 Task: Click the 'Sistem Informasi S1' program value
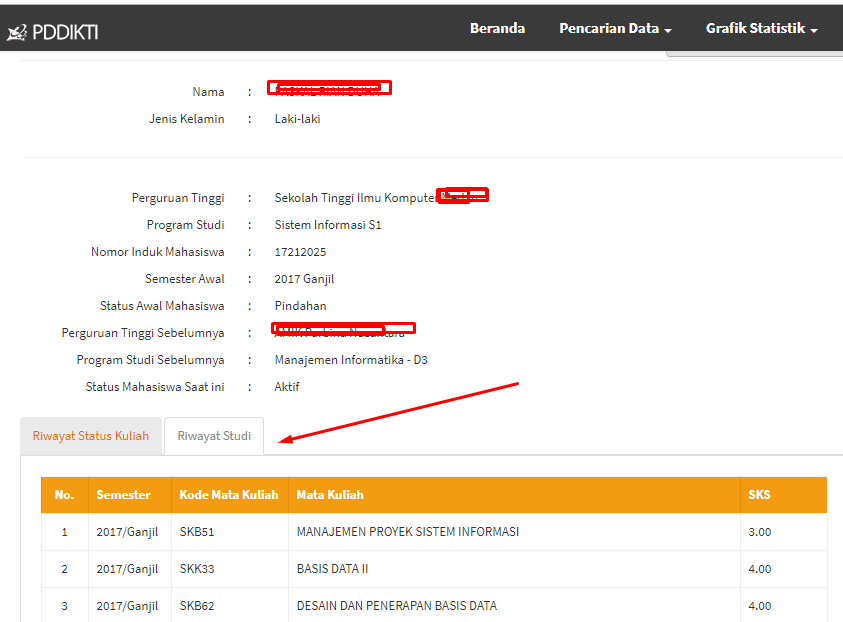pos(328,225)
